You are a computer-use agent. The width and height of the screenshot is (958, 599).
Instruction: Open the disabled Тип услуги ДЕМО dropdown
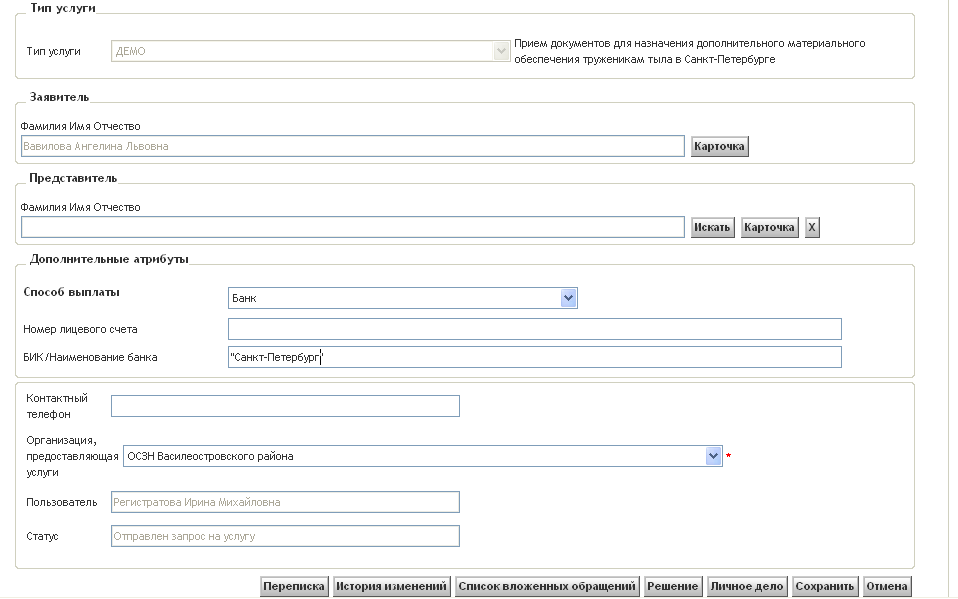pos(310,51)
